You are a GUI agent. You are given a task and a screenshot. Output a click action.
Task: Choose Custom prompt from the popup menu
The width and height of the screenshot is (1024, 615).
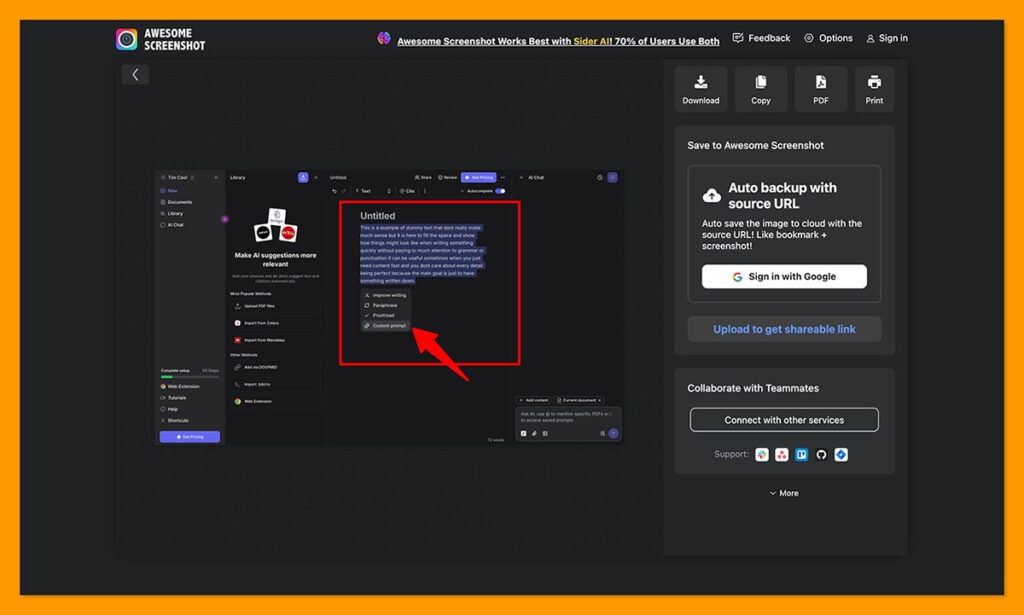pyautogui.click(x=385, y=325)
